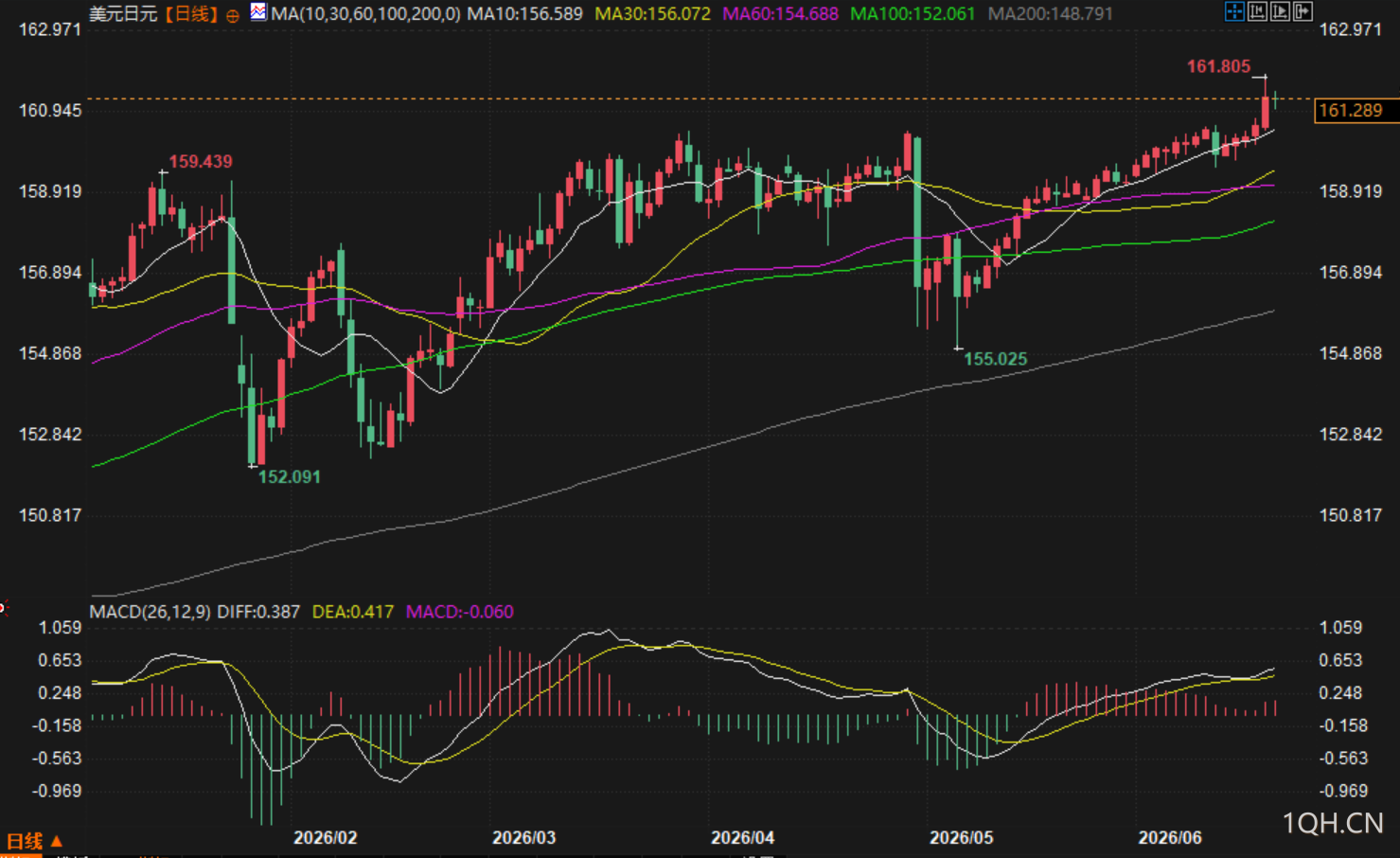Click the yellow MA30:156.072 legend
1400x858 pixels.
[652, 14]
